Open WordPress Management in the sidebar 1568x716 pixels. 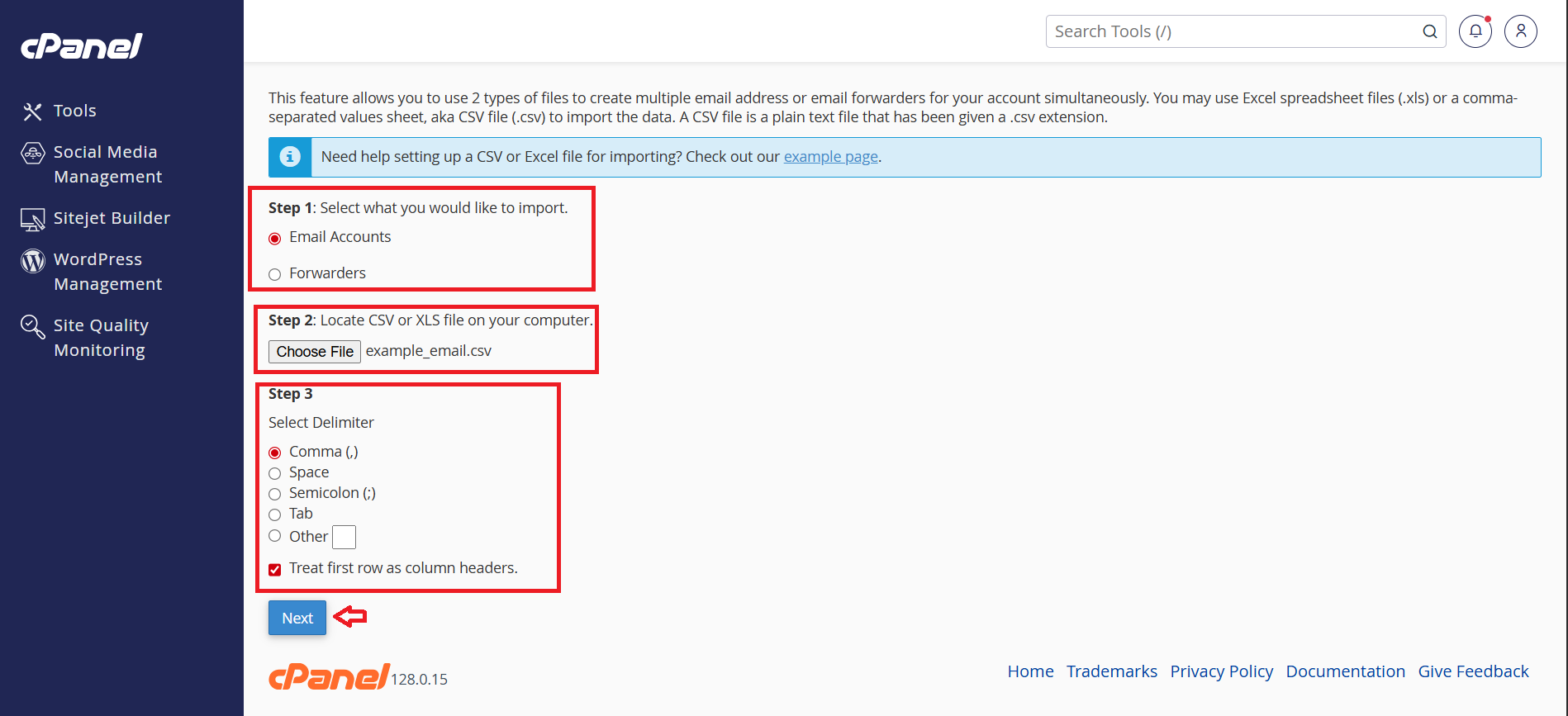[x=107, y=272]
